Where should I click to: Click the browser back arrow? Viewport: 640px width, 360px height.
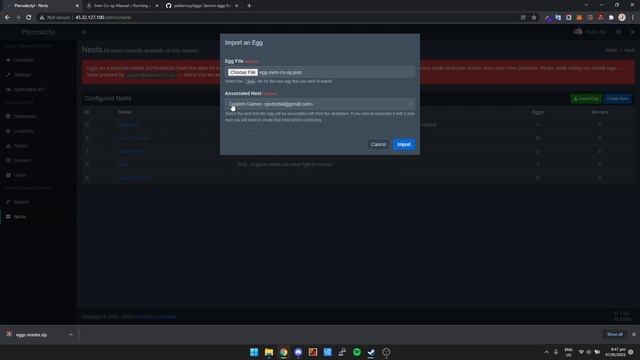pos(7,18)
